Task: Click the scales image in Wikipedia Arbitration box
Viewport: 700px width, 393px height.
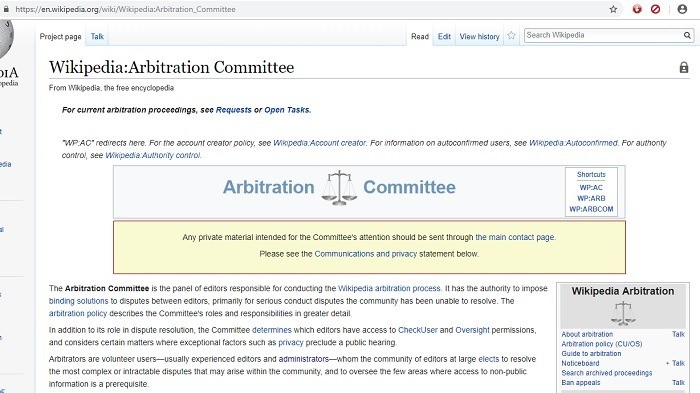Action: (x=623, y=313)
